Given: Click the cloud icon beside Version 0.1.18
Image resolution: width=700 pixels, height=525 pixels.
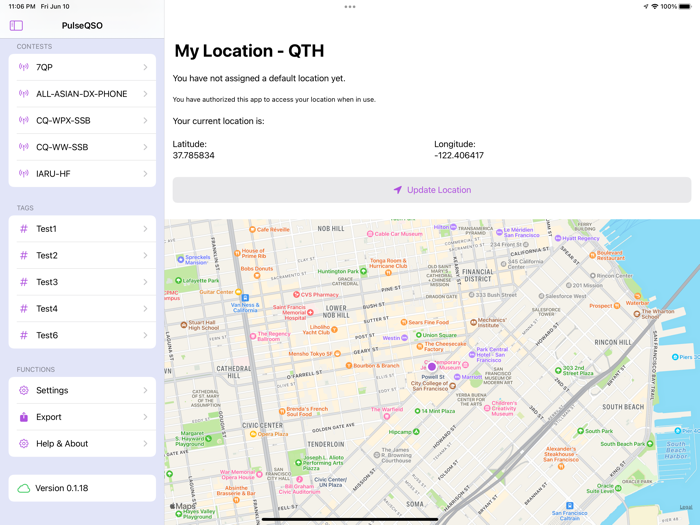Looking at the screenshot, I should (x=24, y=488).
